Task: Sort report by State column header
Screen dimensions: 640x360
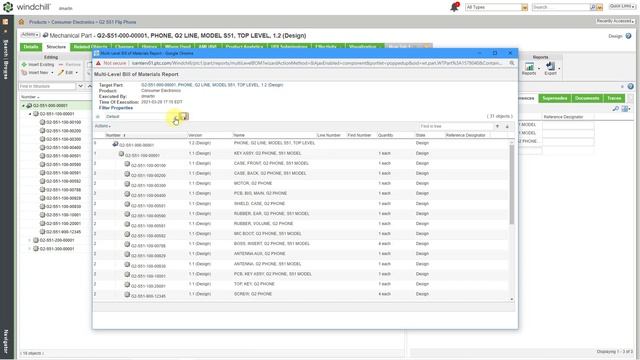Action: point(420,135)
